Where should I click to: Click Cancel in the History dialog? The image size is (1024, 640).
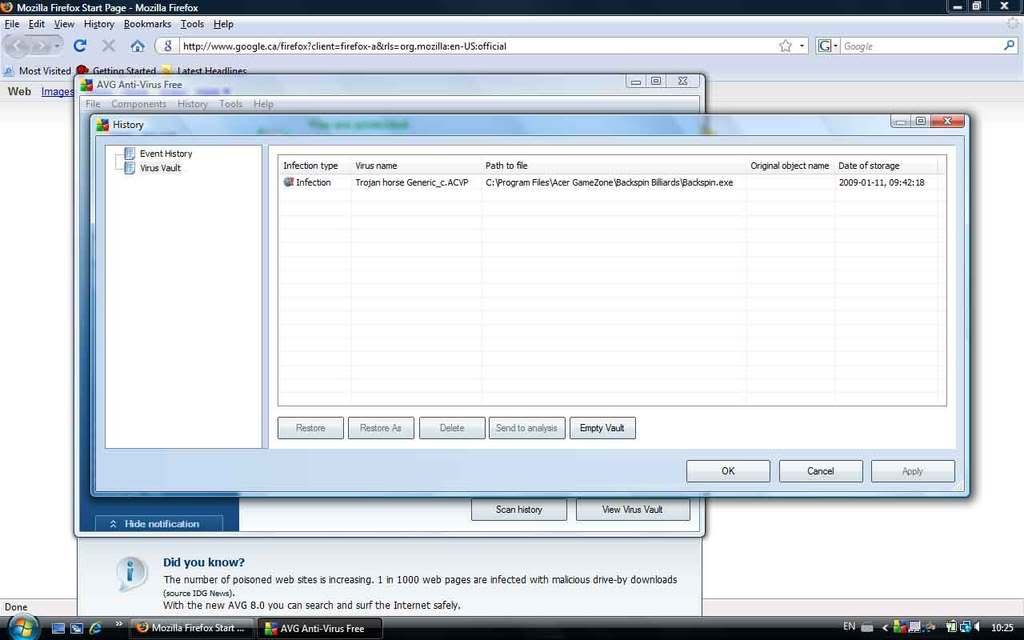pyautogui.click(x=820, y=471)
